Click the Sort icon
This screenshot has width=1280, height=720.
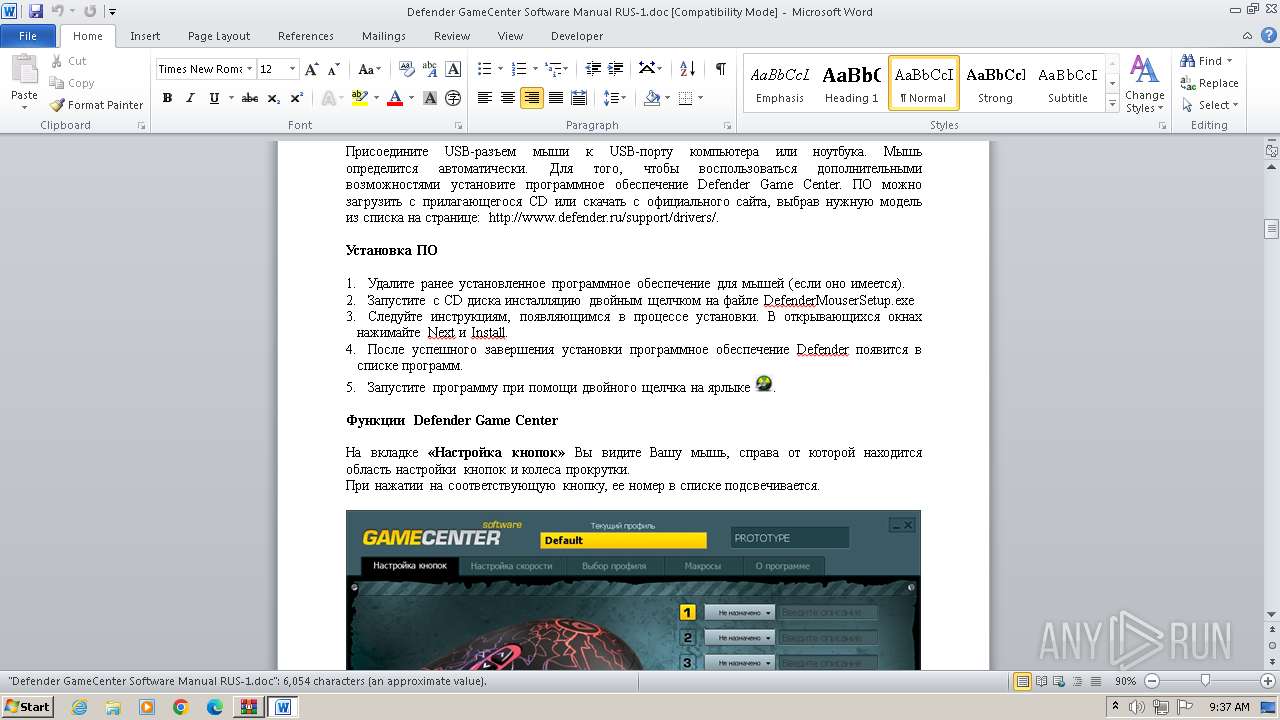click(687, 69)
